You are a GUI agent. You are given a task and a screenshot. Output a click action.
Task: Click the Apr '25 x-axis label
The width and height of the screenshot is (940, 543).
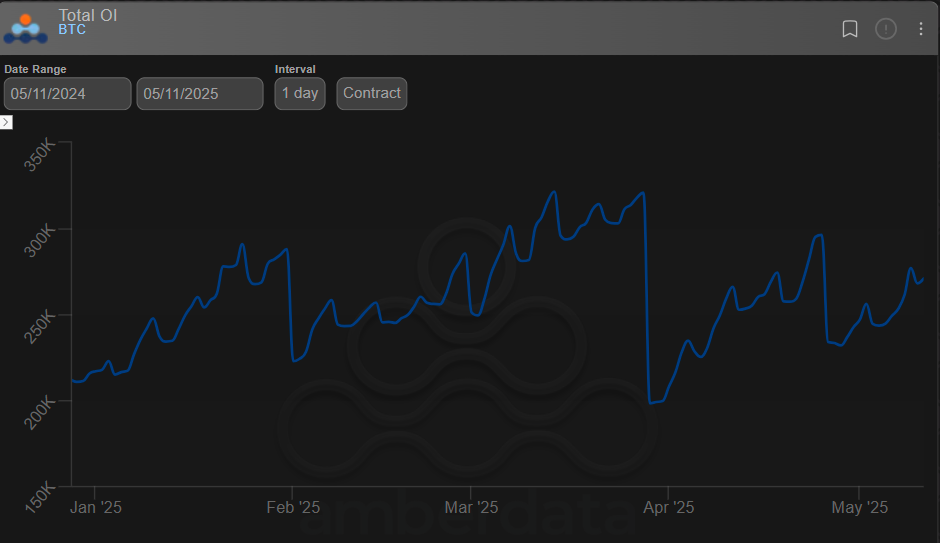click(668, 508)
